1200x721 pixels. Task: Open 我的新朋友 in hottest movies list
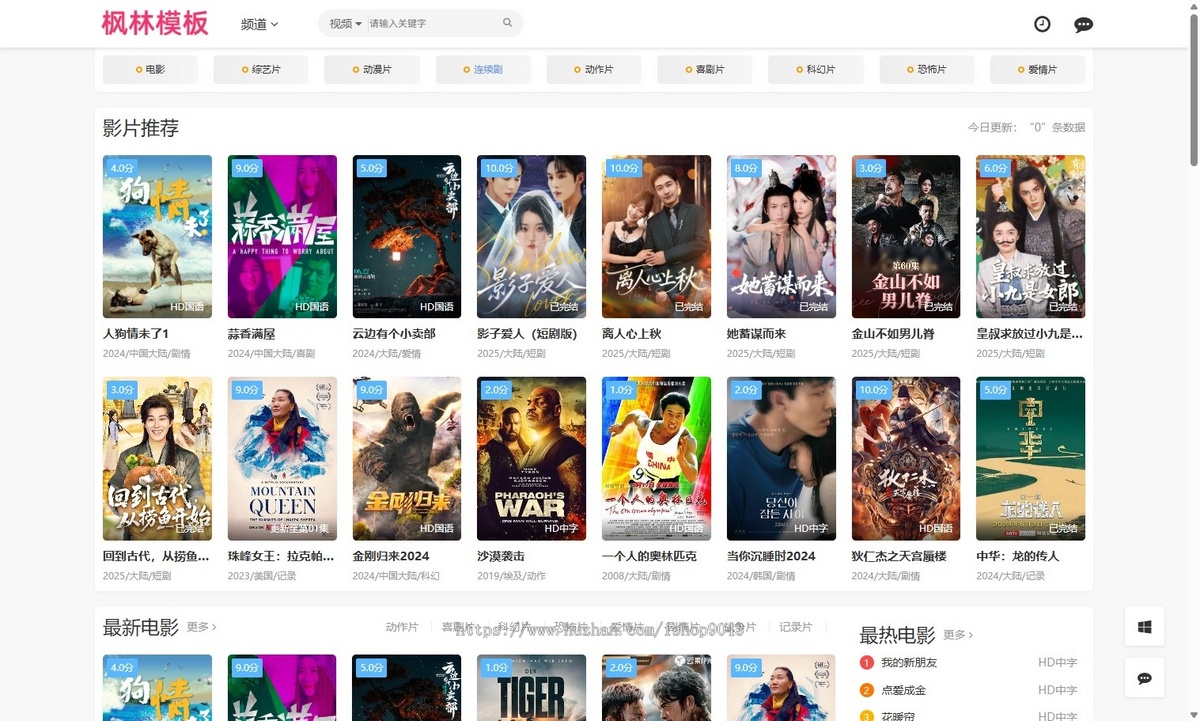(x=909, y=662)
